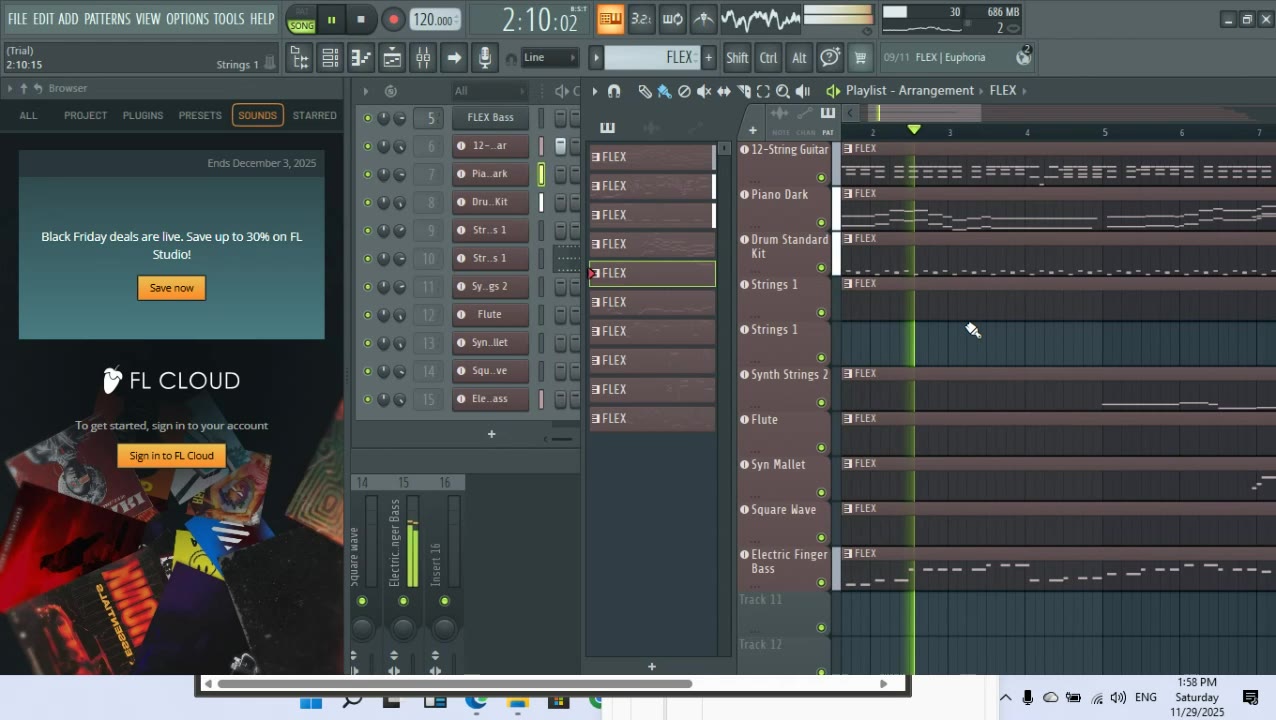Click Sign in to FL Cloud
1276x720 pixels.
coord(171,456)
